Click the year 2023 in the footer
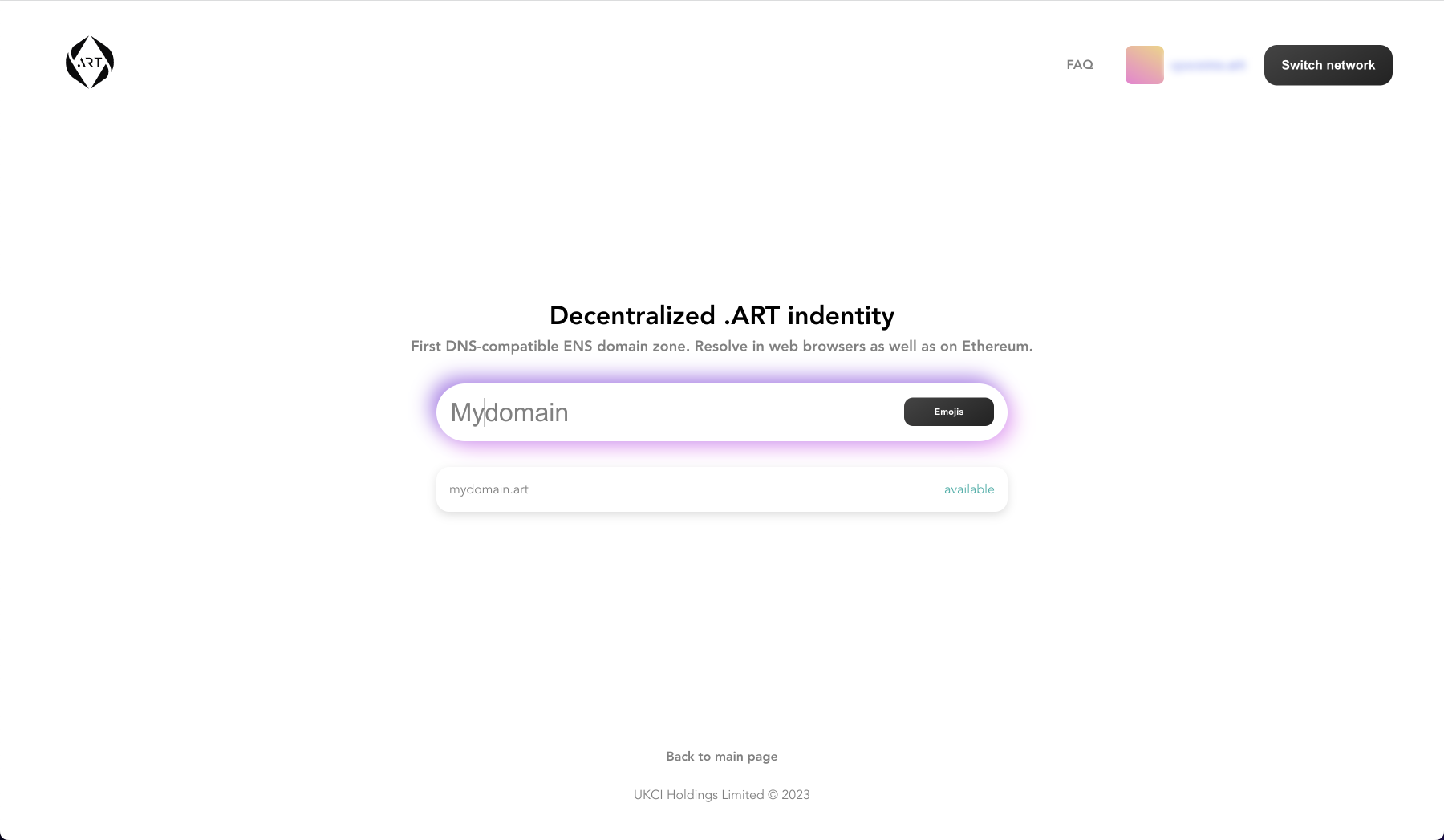This screenshot has height=840, width=1444. [796, 795]
